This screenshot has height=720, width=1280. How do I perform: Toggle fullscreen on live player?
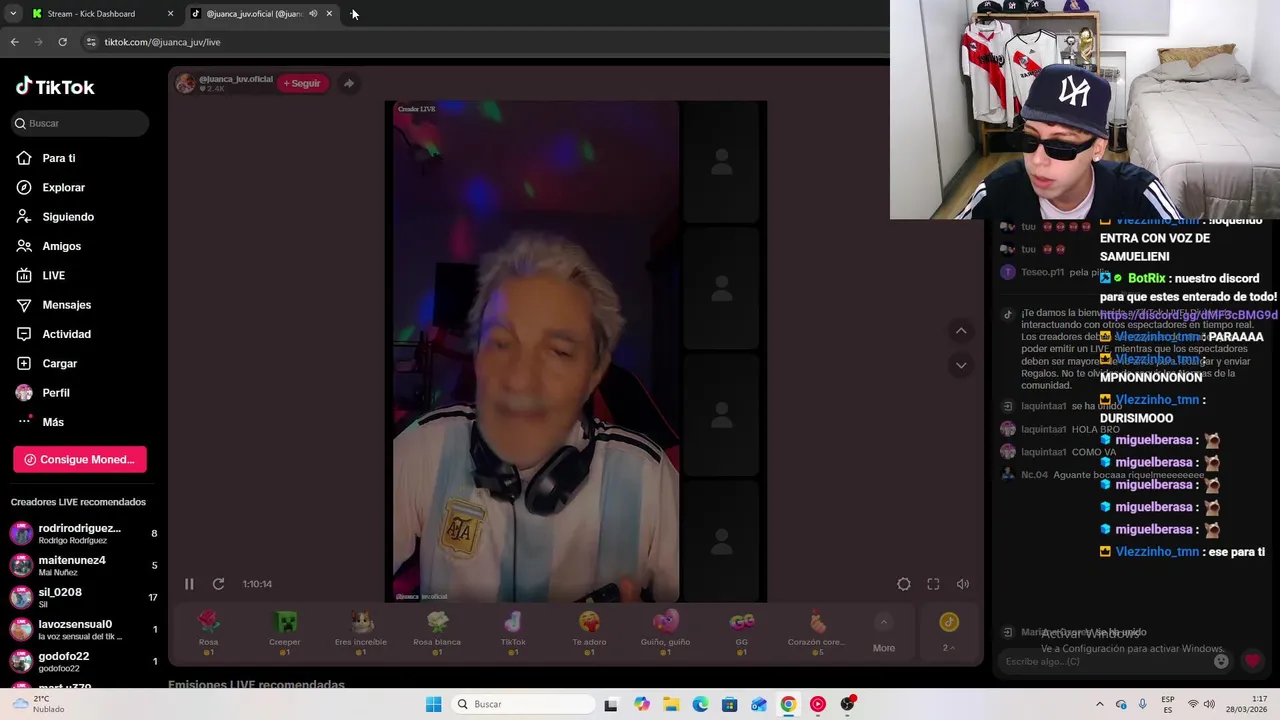pos(933,584)
